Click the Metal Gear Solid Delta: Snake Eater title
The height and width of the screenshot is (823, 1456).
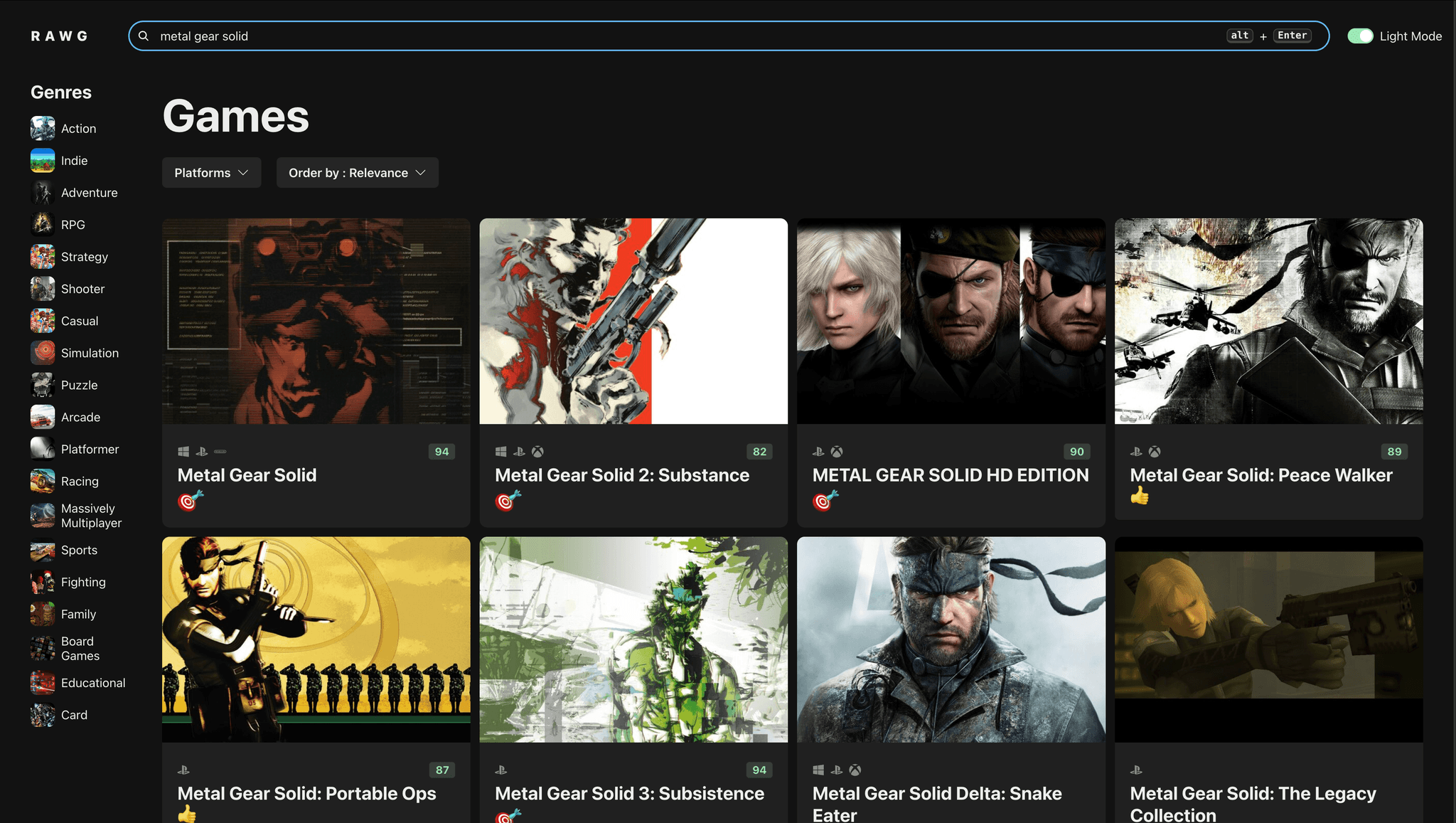point(937,804)
